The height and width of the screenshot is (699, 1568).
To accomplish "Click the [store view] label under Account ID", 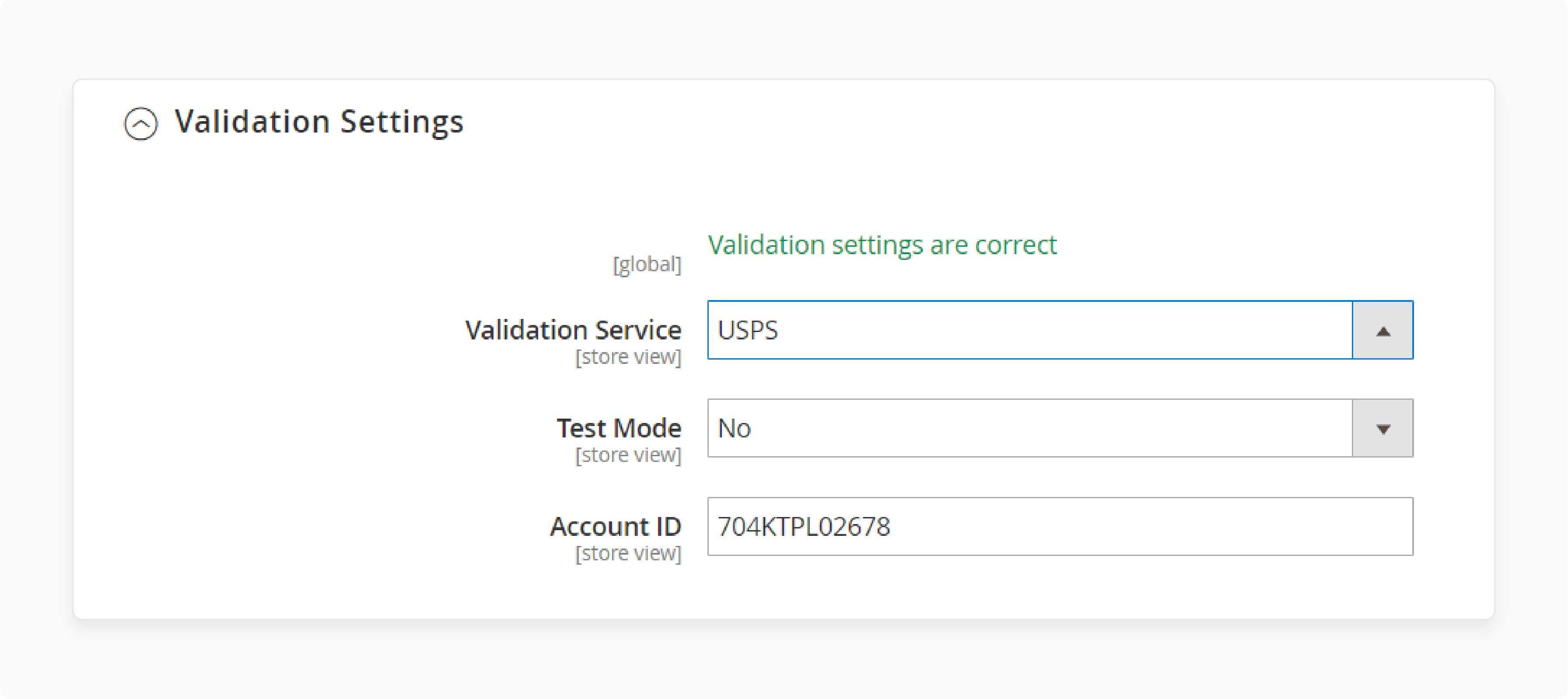I will 629,553.
